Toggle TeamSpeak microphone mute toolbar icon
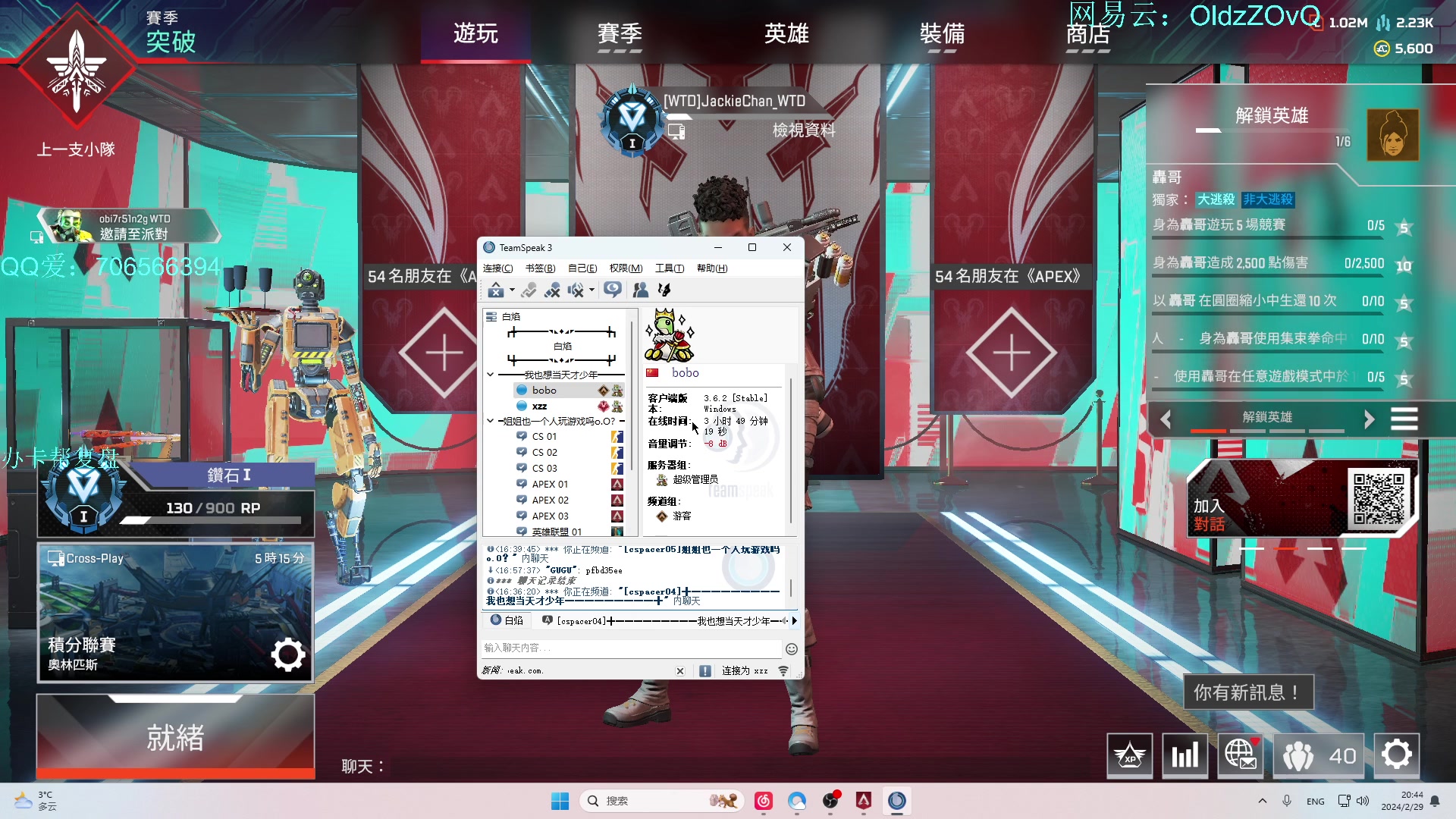This screenshot has height=819, width=1456. click(552, 290)
